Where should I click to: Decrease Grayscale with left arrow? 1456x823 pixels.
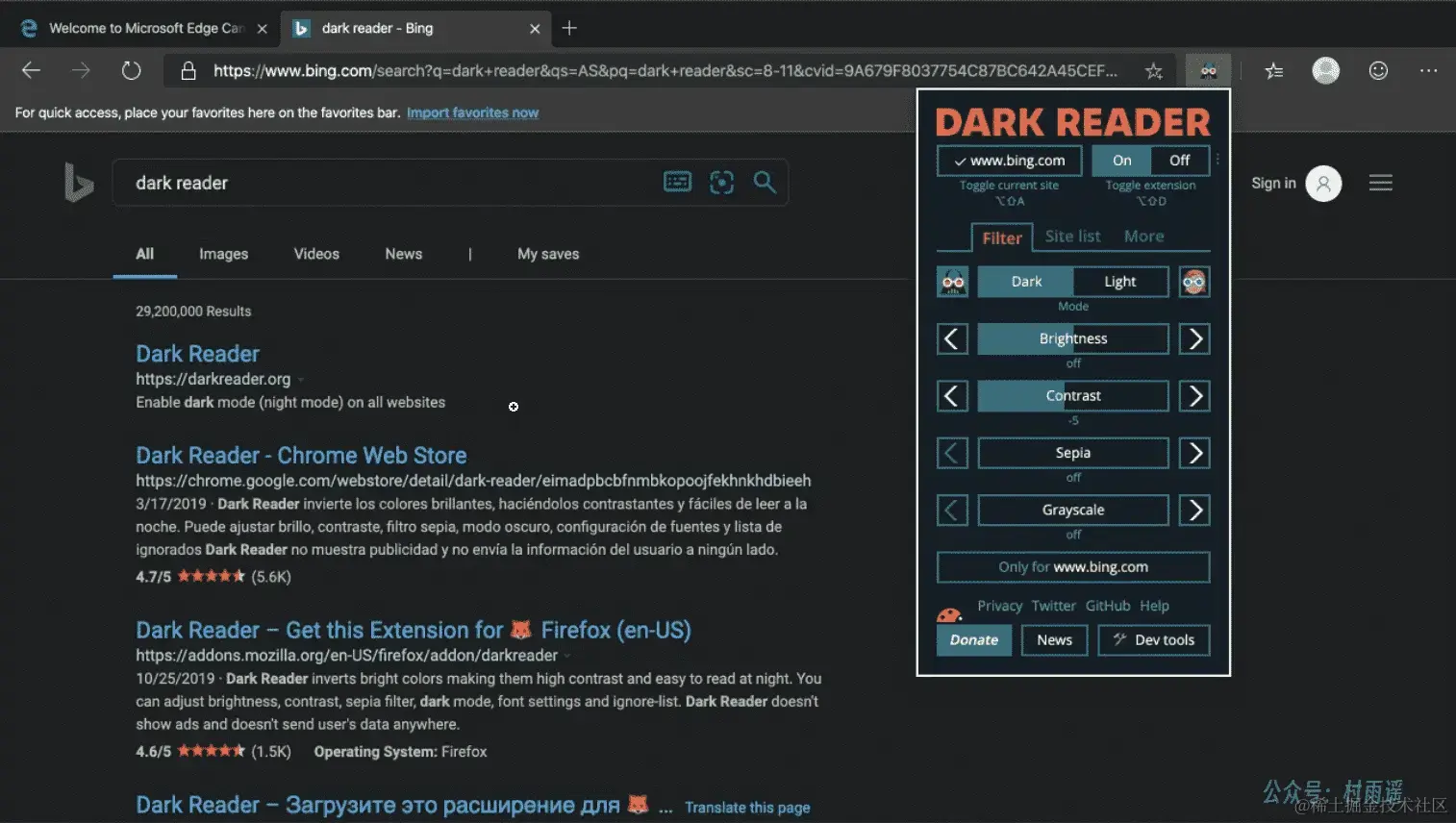click(952, 511)
